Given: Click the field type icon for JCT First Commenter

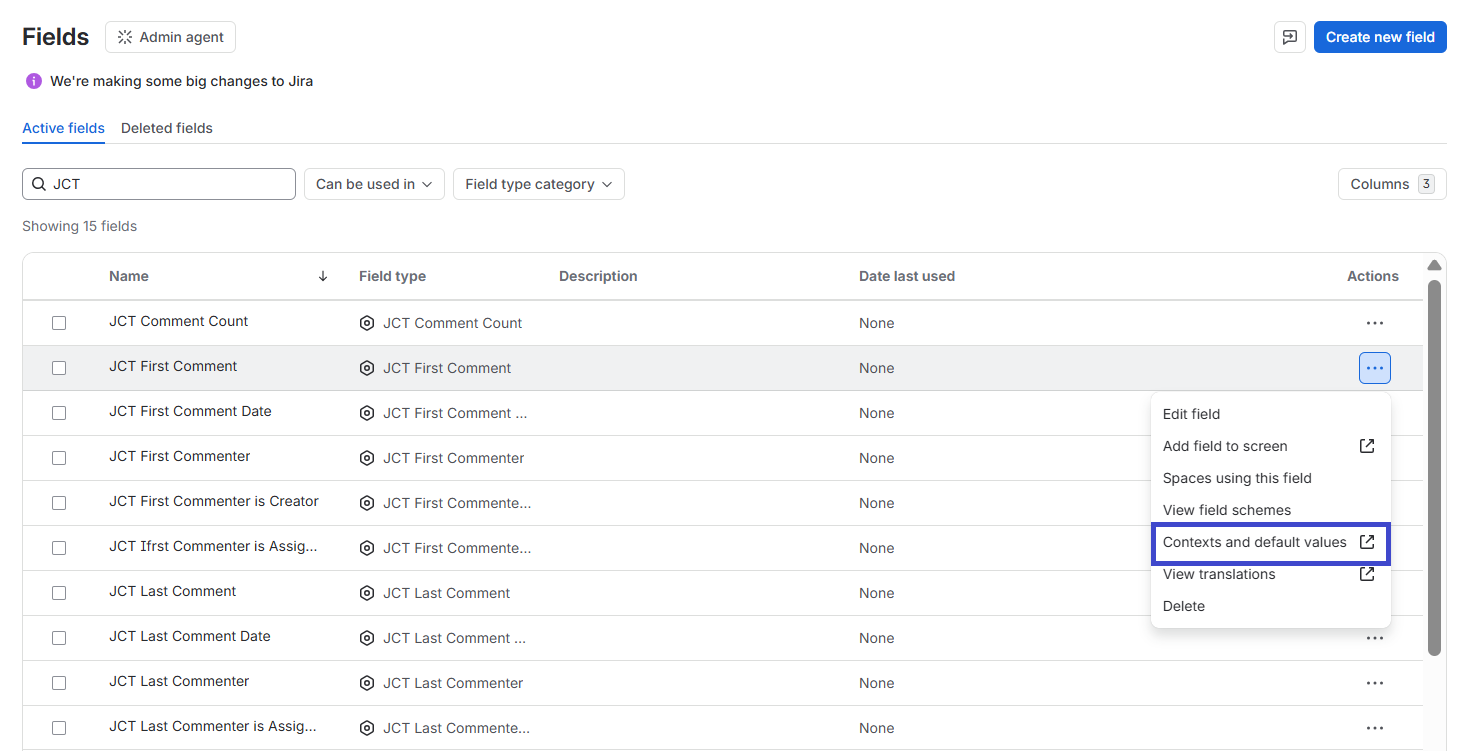Looking at the screenshot, I should (367, 458).
